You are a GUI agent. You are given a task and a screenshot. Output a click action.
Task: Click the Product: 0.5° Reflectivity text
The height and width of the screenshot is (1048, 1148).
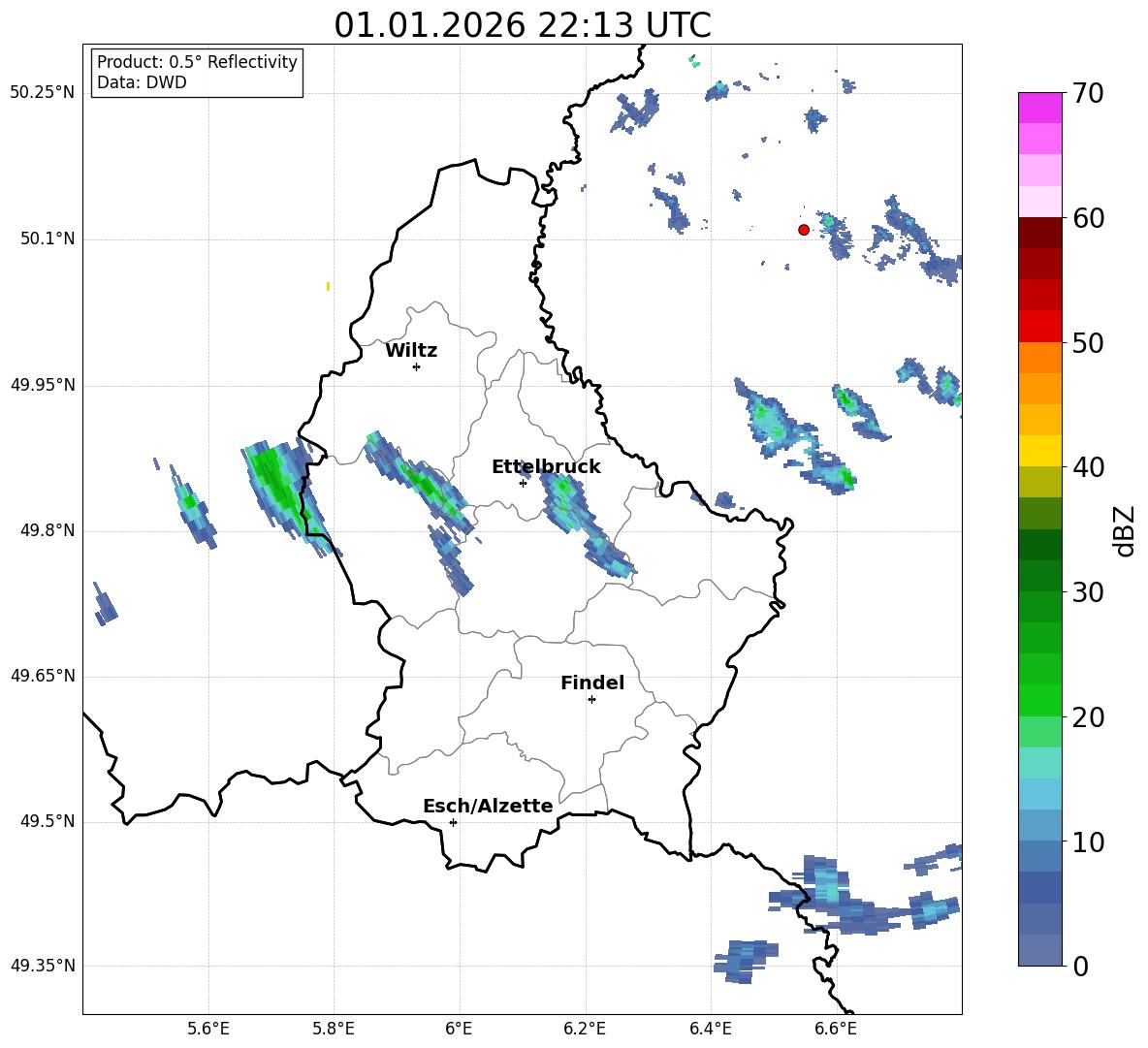[197, 62]
